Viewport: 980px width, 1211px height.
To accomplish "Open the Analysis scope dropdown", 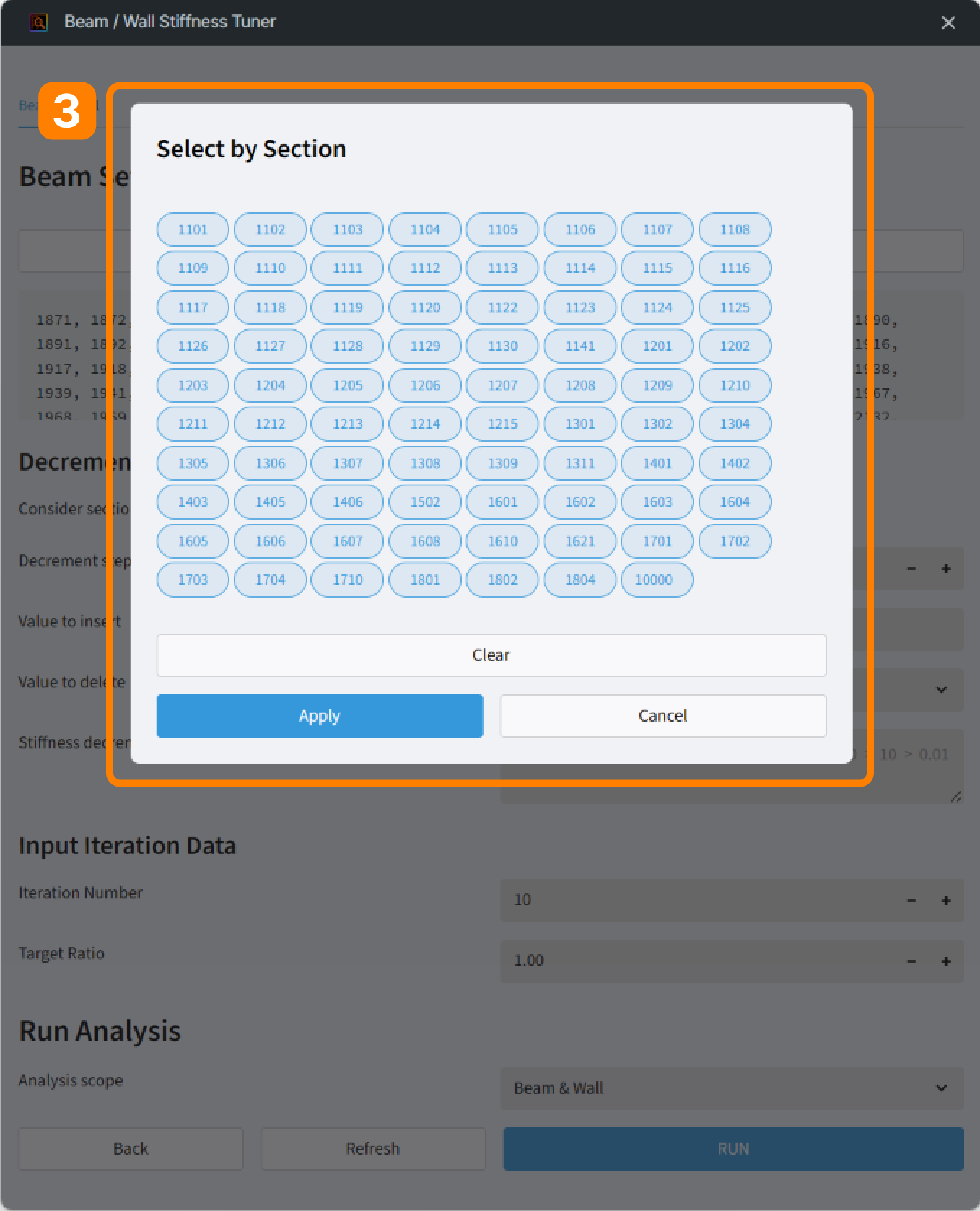I will click(732, 1088).
